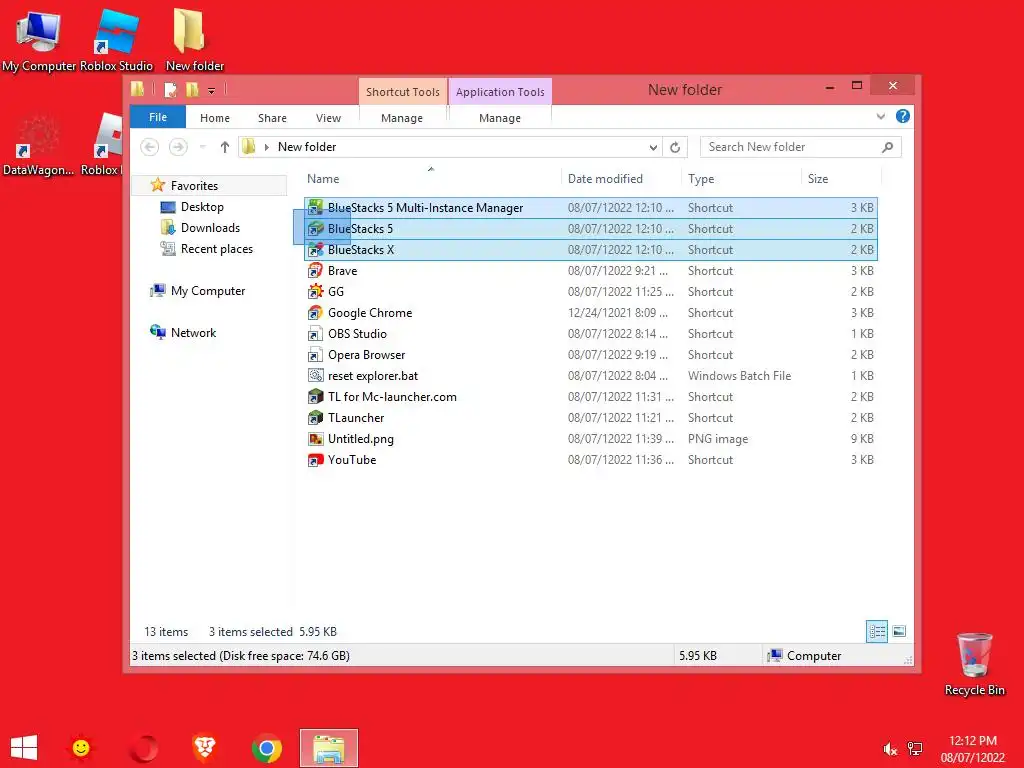This screenshot has height=768, width=1024.
Task: Switch to Details view layout icon
Action: pos(876,632)
